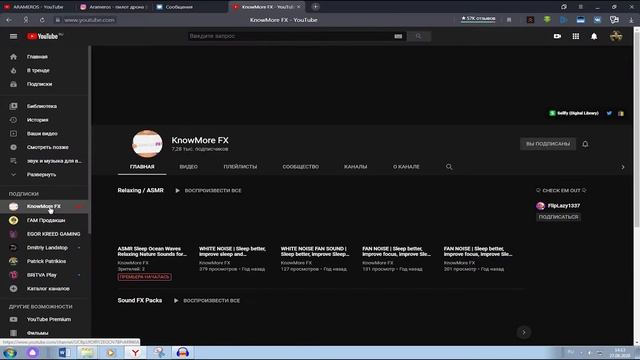Switch to the Видео tab
Viewport: 640px width, 360px height.
click(189, 167)
